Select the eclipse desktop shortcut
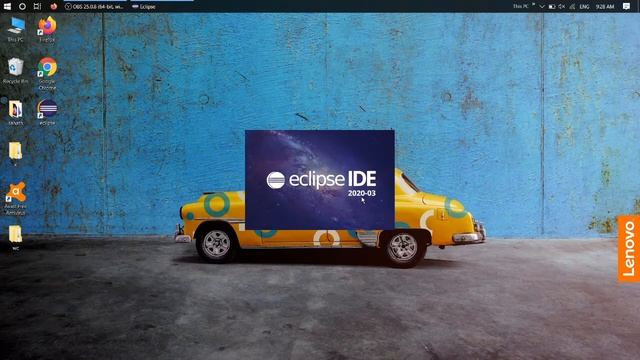 point(47,112)
